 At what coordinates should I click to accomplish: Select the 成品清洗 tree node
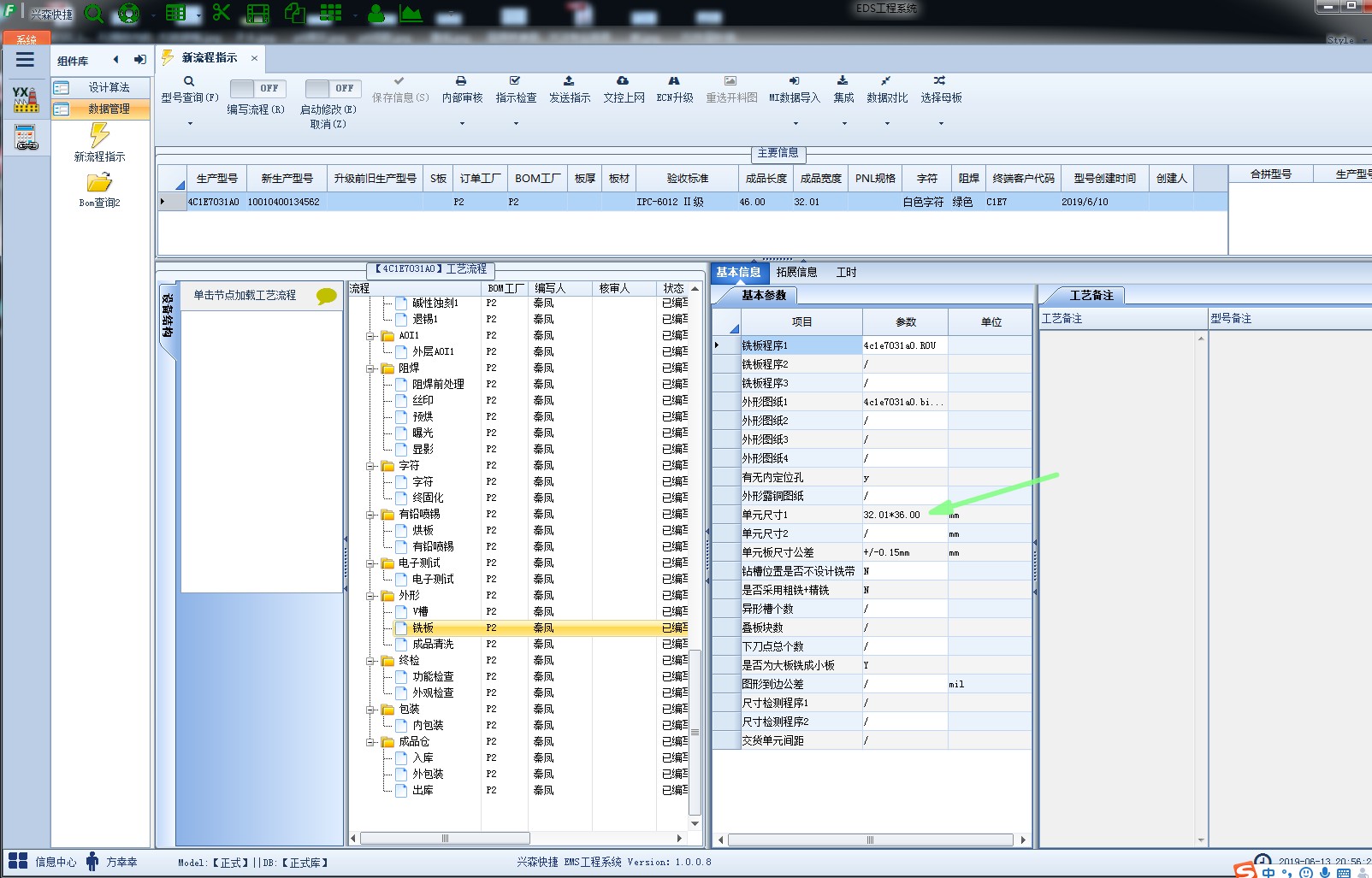433,644
